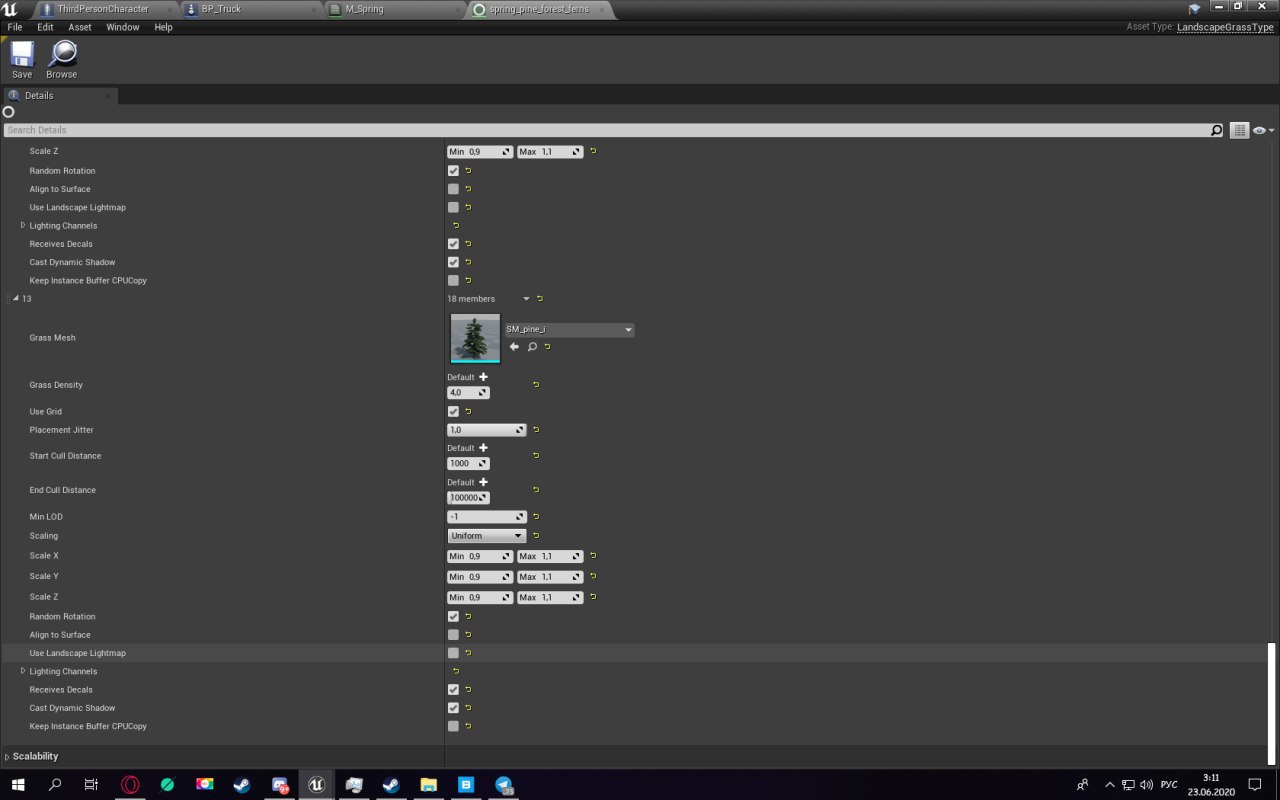Launch Telegram from the taskbar
The image size is (1280, 800).
pyautogui.click(x=504, y=785)
